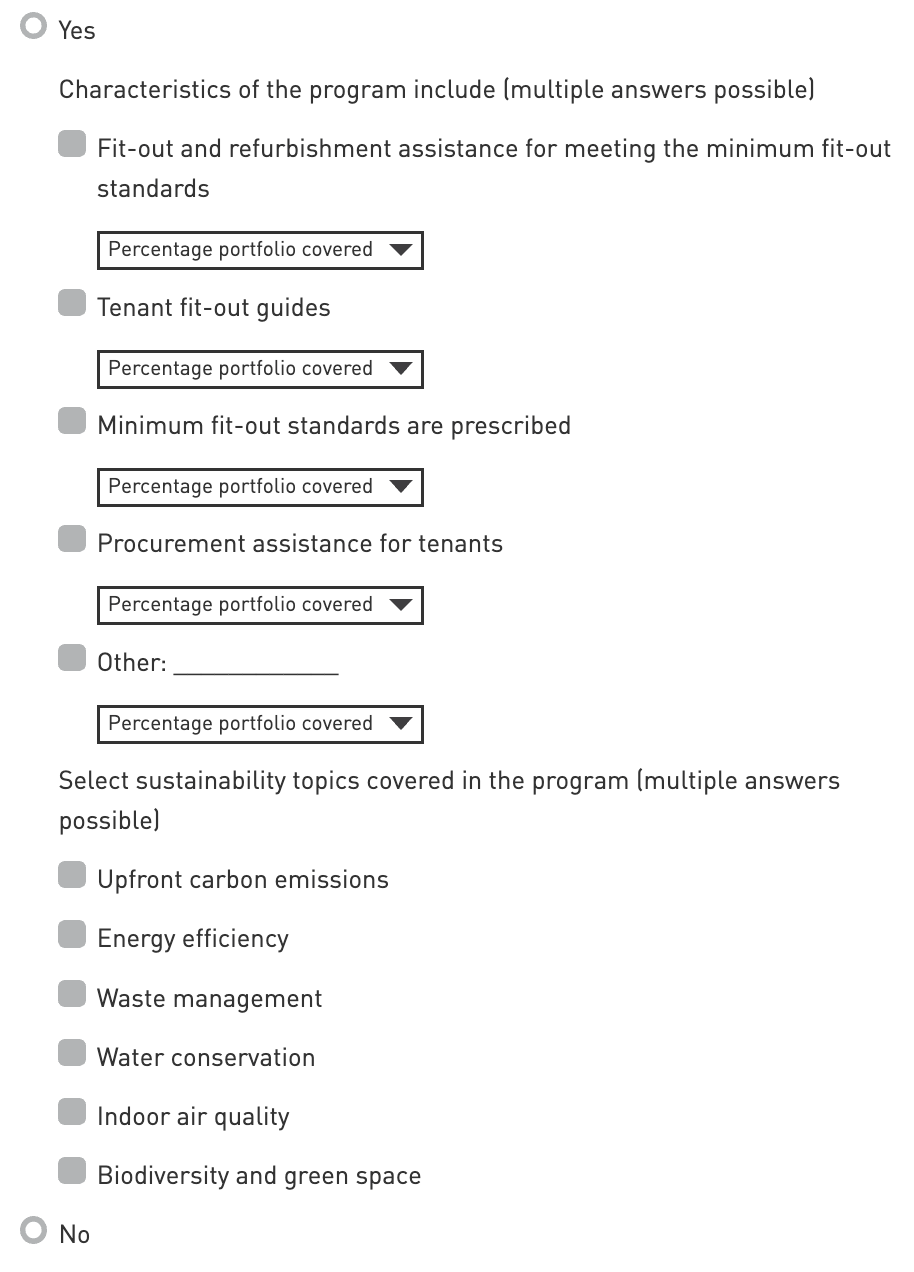Select Energy efficiency checkbox
This screenshot has width=914, height=1272.
point(72,935)
